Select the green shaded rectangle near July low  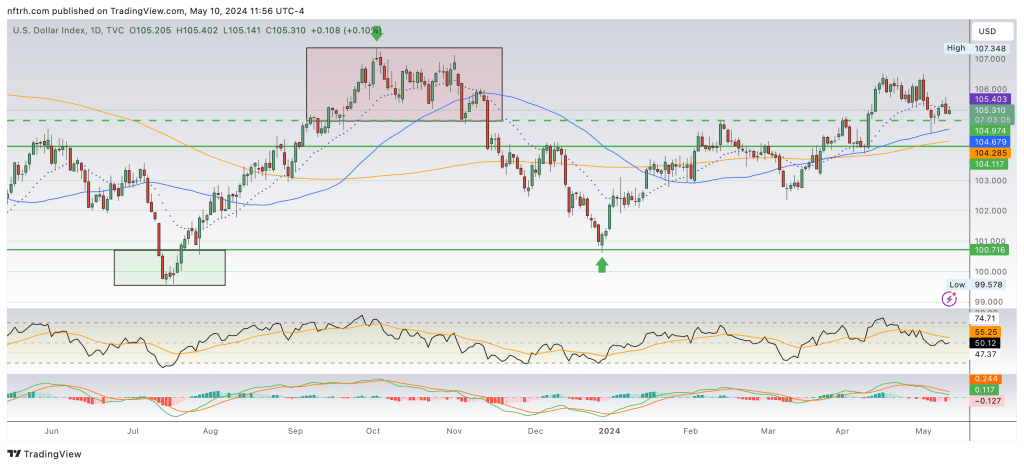coord(169,267)
